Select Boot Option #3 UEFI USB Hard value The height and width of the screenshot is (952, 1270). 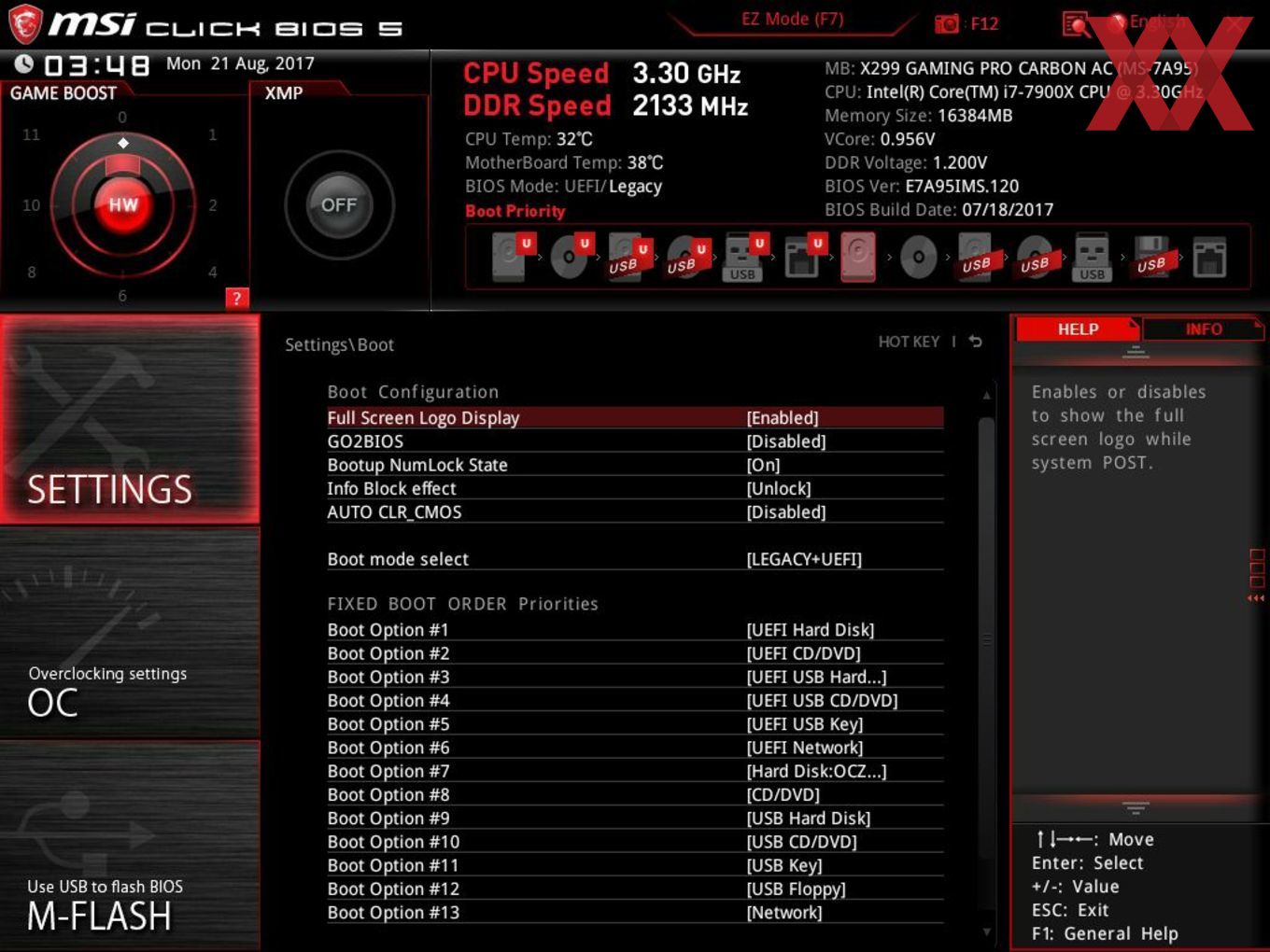(816, 677)
